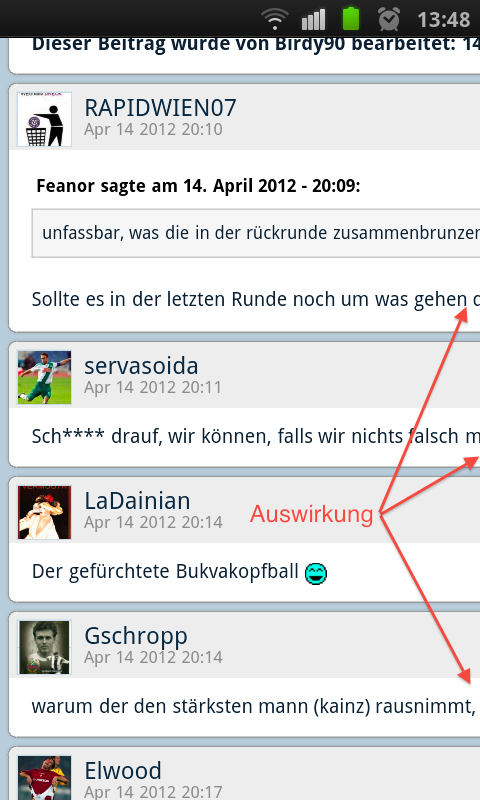Tap the laughing smiley emoticon

[x=316, y=573]
